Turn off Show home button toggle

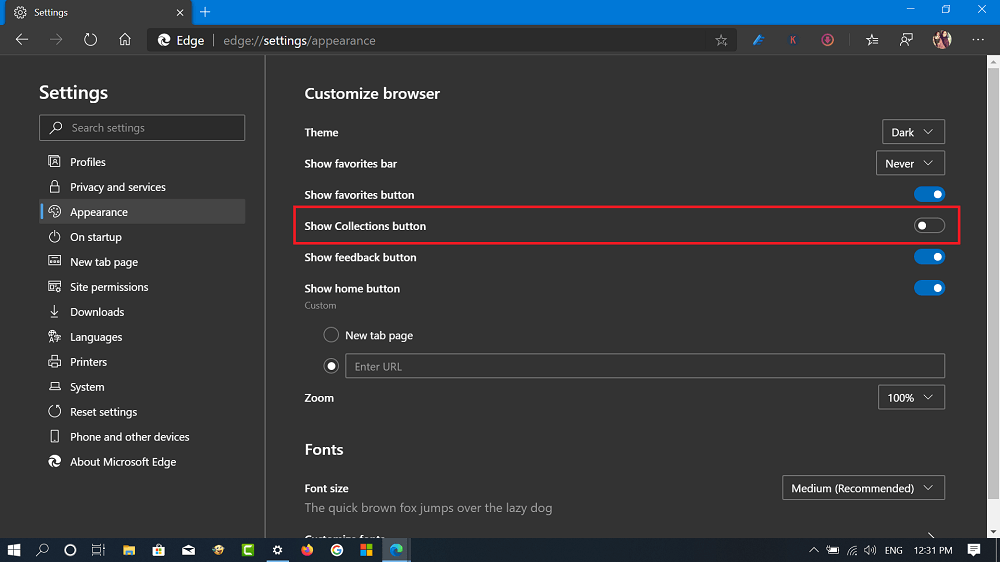(929, 288)
